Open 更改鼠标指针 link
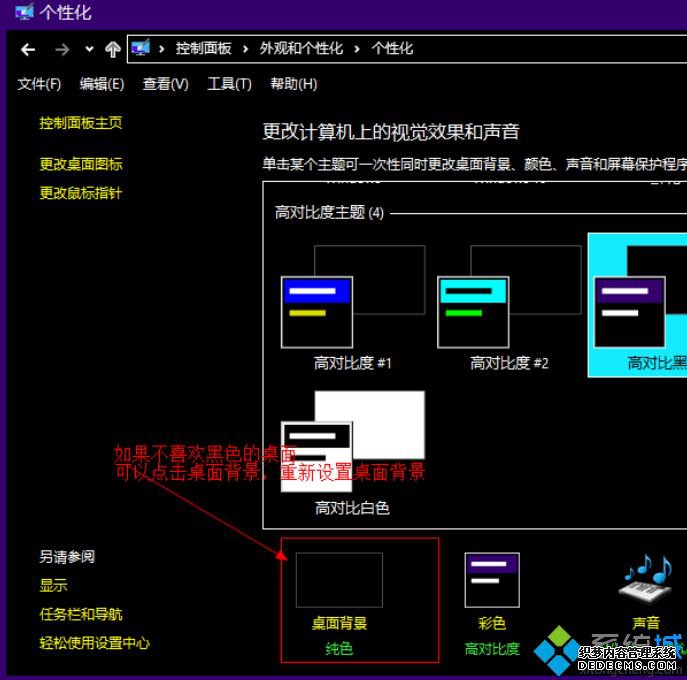Screen dimensions: 687x680 point(81,193)
